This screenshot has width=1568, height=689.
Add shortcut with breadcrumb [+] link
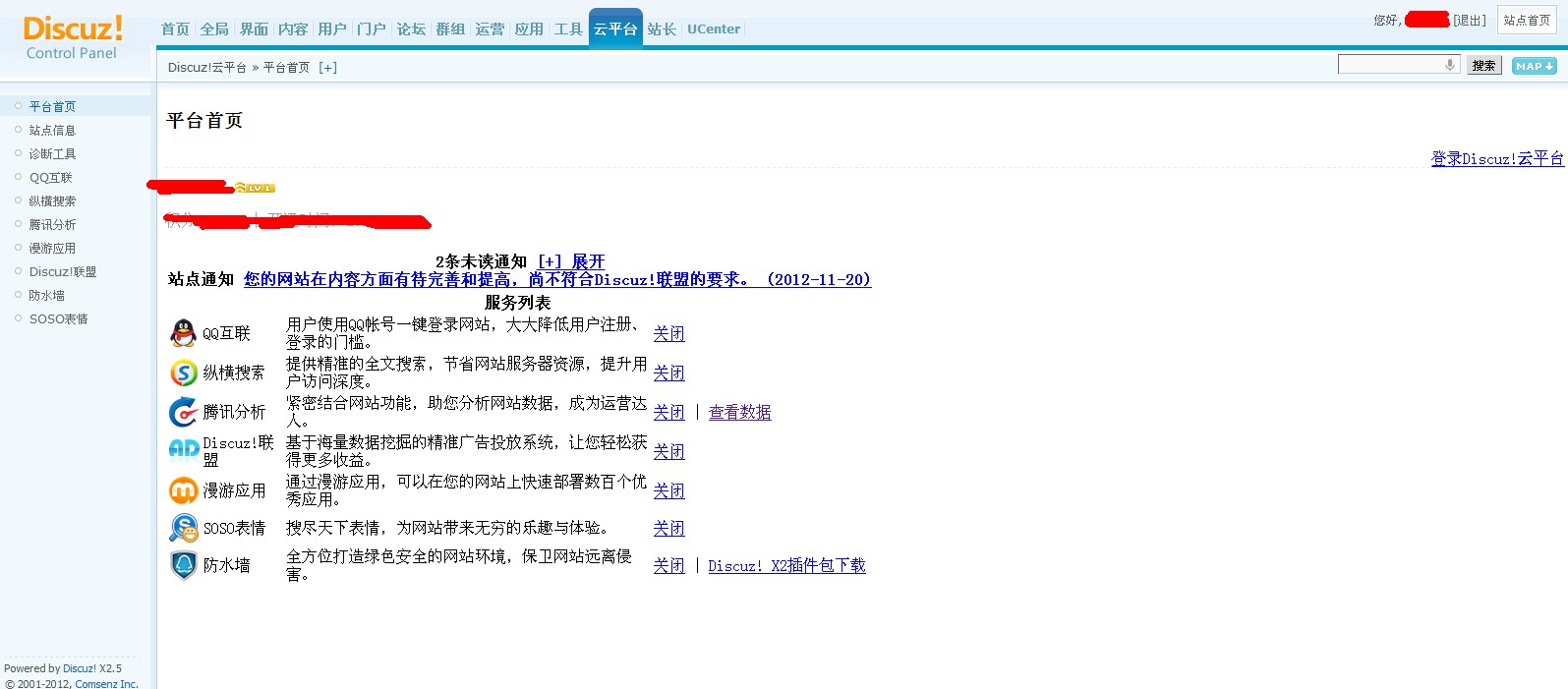327,68
